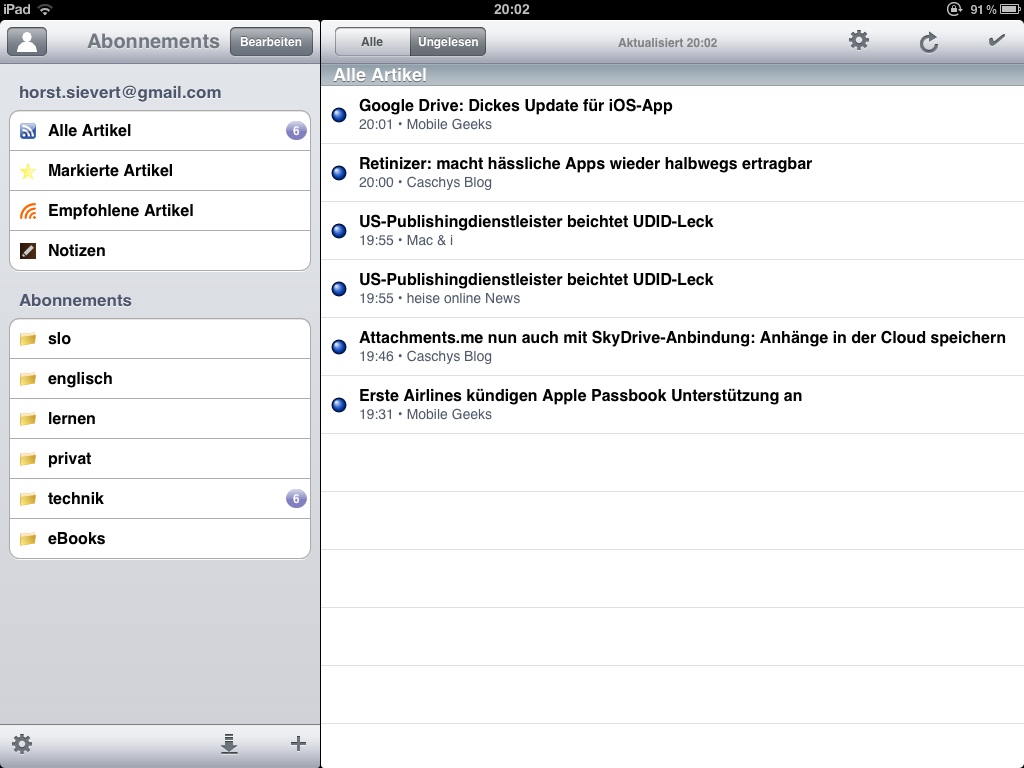Add a new subscription with plus icon
Screen dimensions: 1024x768
297,743
